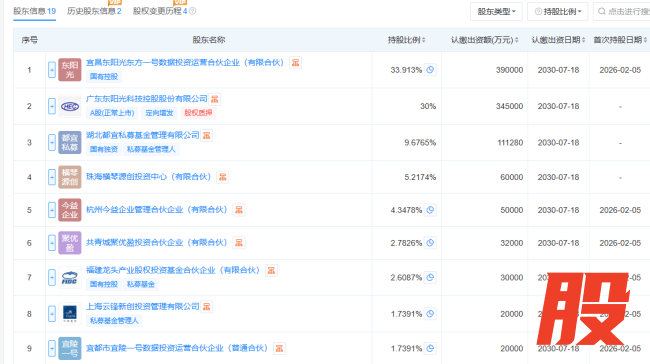Click 横琴源创 logo in row 4

tap(70, 177)
